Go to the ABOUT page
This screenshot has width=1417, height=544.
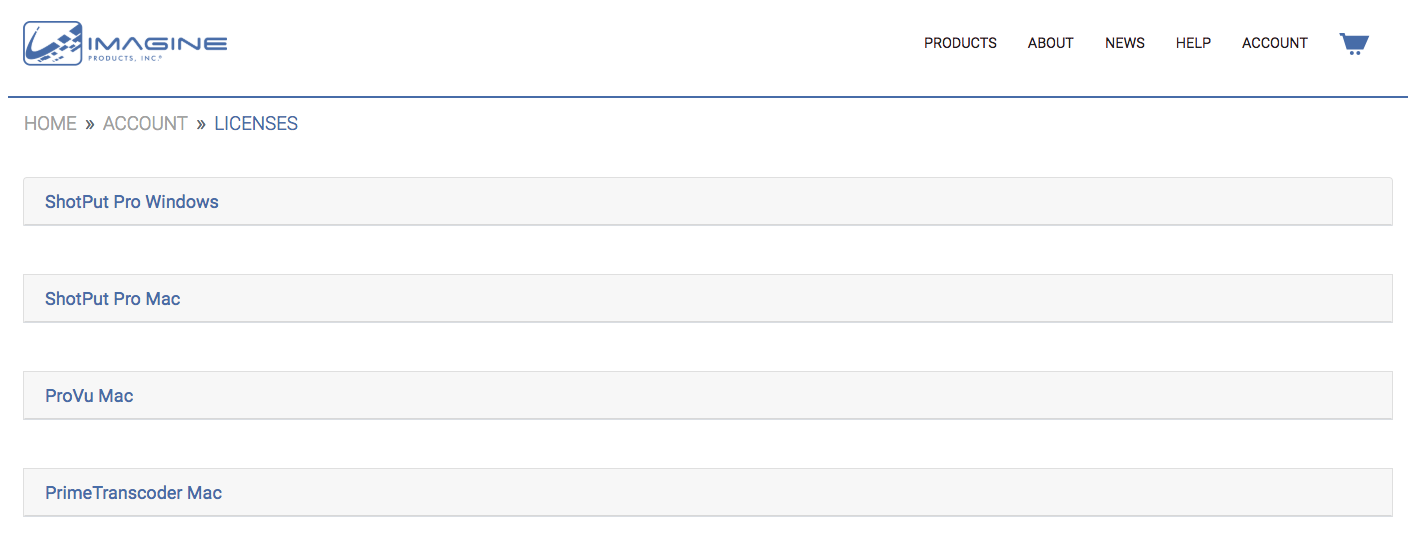point(1050,43)
